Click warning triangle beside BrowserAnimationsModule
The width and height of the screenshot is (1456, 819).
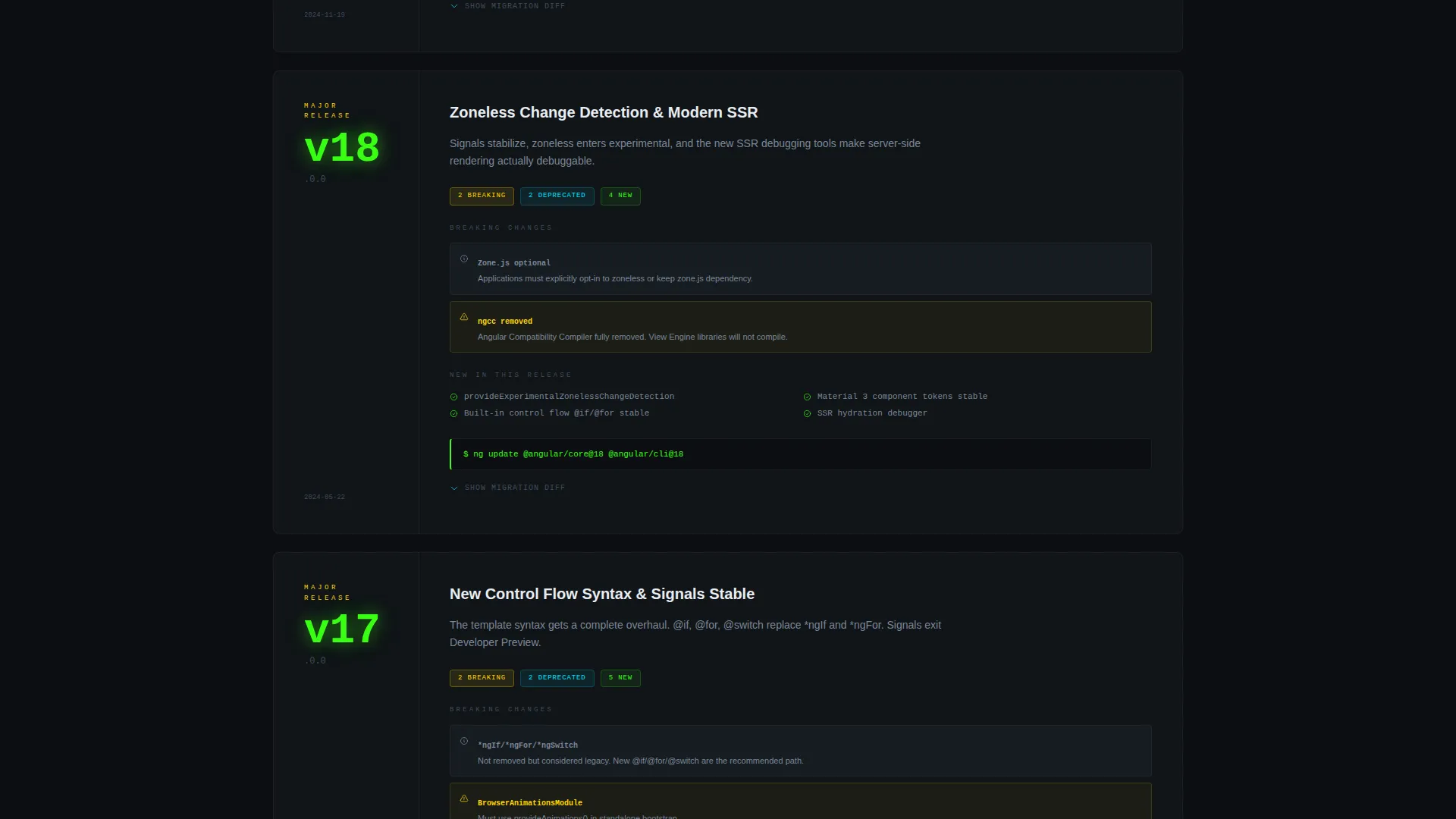click(x=464, y=799)
